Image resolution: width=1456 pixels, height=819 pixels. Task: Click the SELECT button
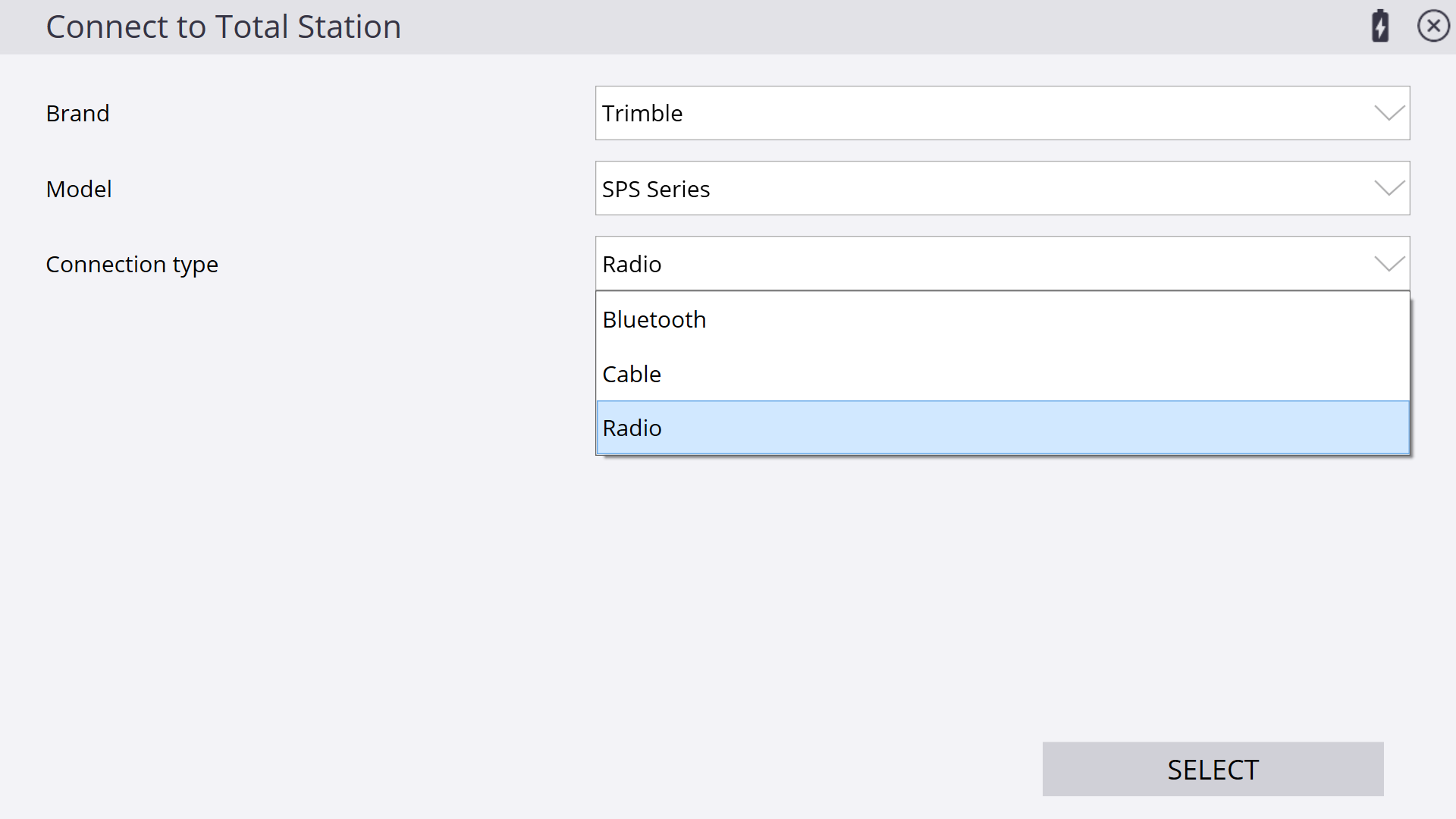click(1213, 769)
